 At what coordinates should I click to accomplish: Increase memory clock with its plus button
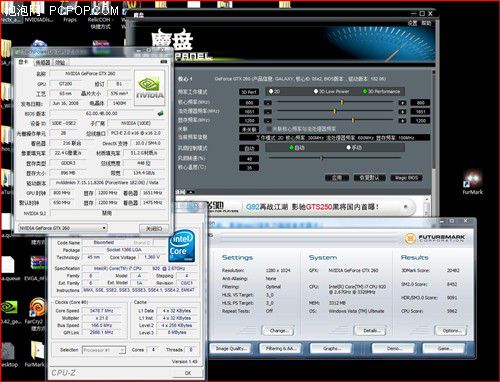tap(402, 120)
